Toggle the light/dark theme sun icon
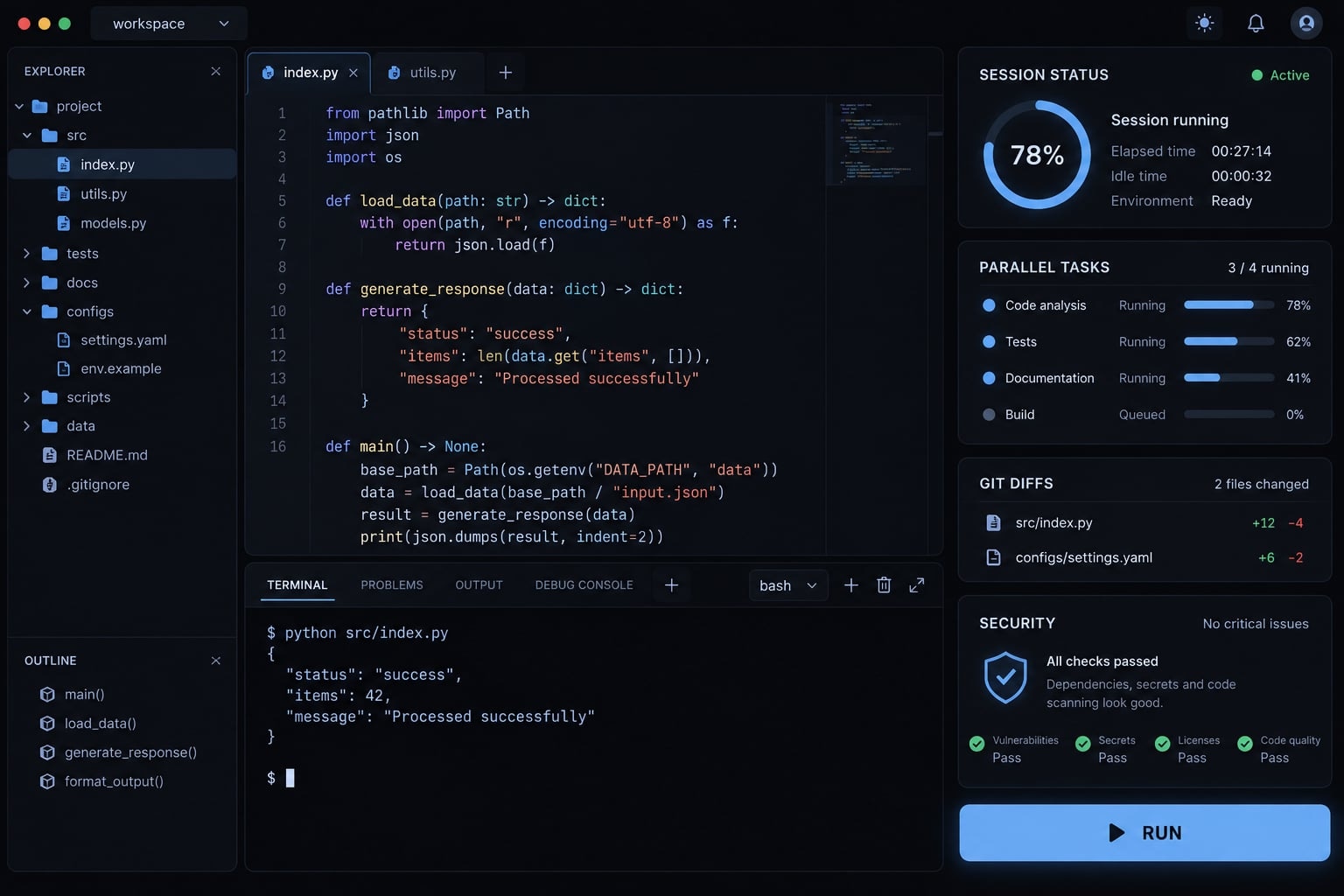The width and height of the screenshot is (1344, 896). pyautogui.click(x=1205, y=24)
